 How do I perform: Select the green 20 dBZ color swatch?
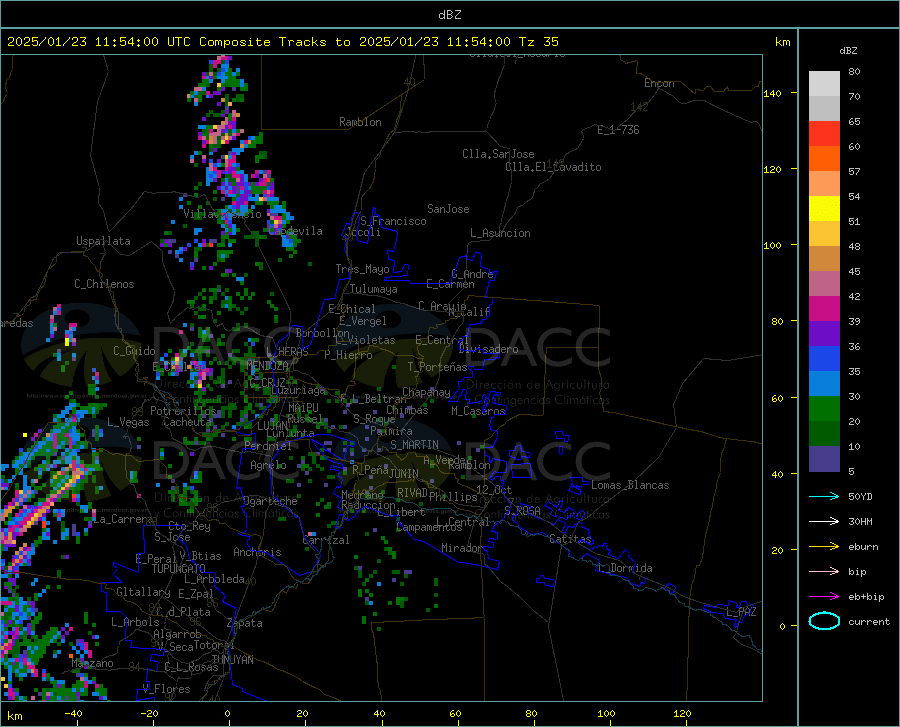pyautogui.click(x=824, y=409)
